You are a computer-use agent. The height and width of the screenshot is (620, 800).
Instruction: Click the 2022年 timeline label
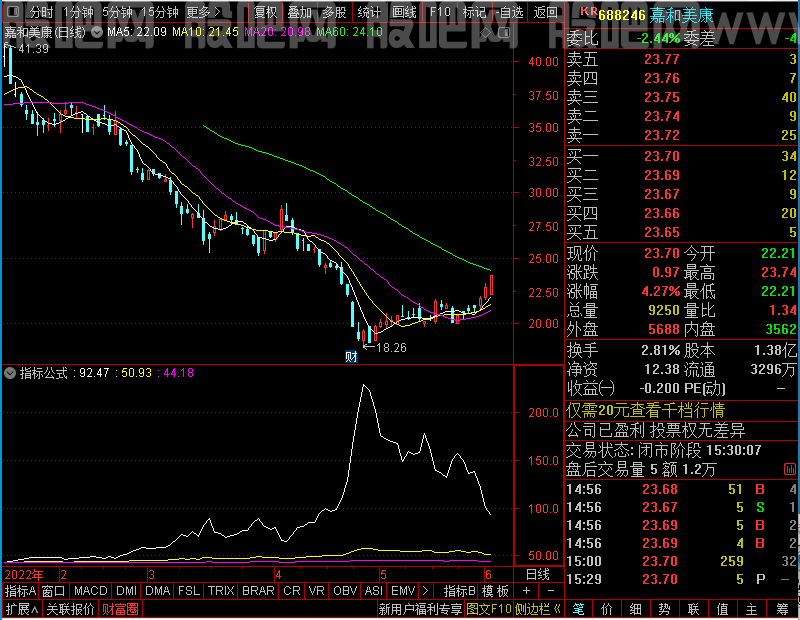[24, 575]
